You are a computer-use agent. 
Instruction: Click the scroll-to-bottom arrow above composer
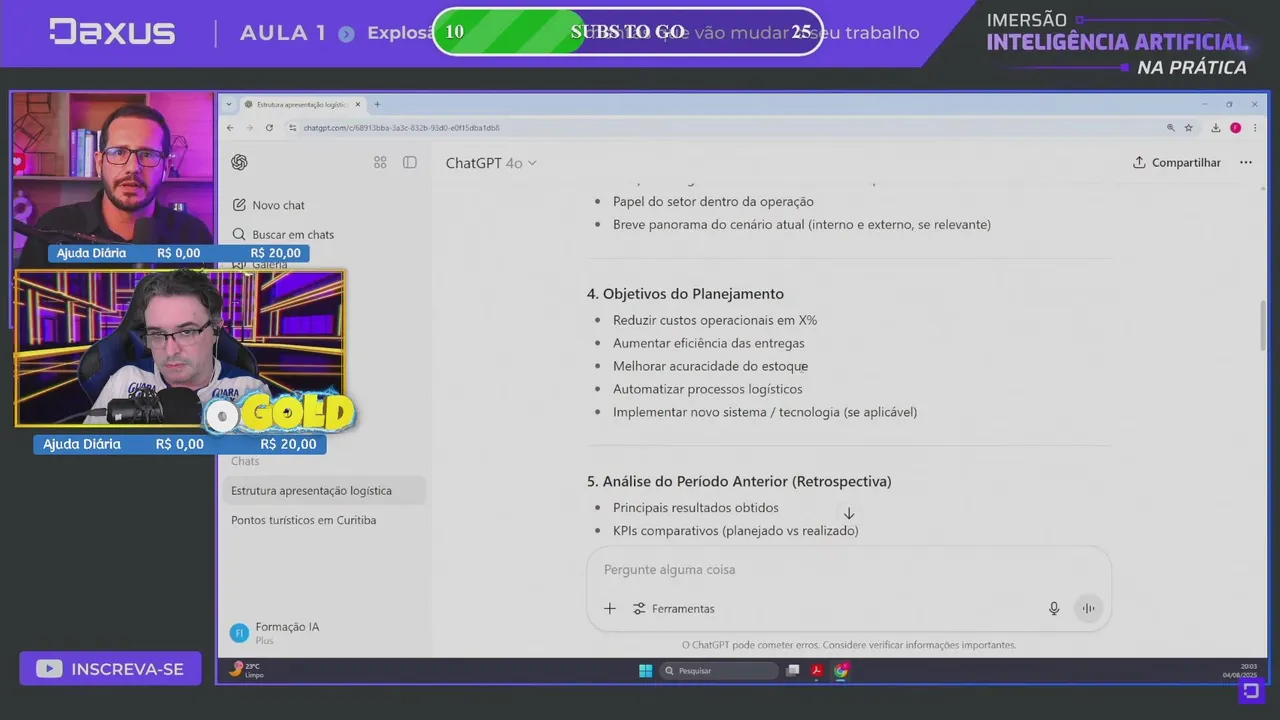point(849,513)
